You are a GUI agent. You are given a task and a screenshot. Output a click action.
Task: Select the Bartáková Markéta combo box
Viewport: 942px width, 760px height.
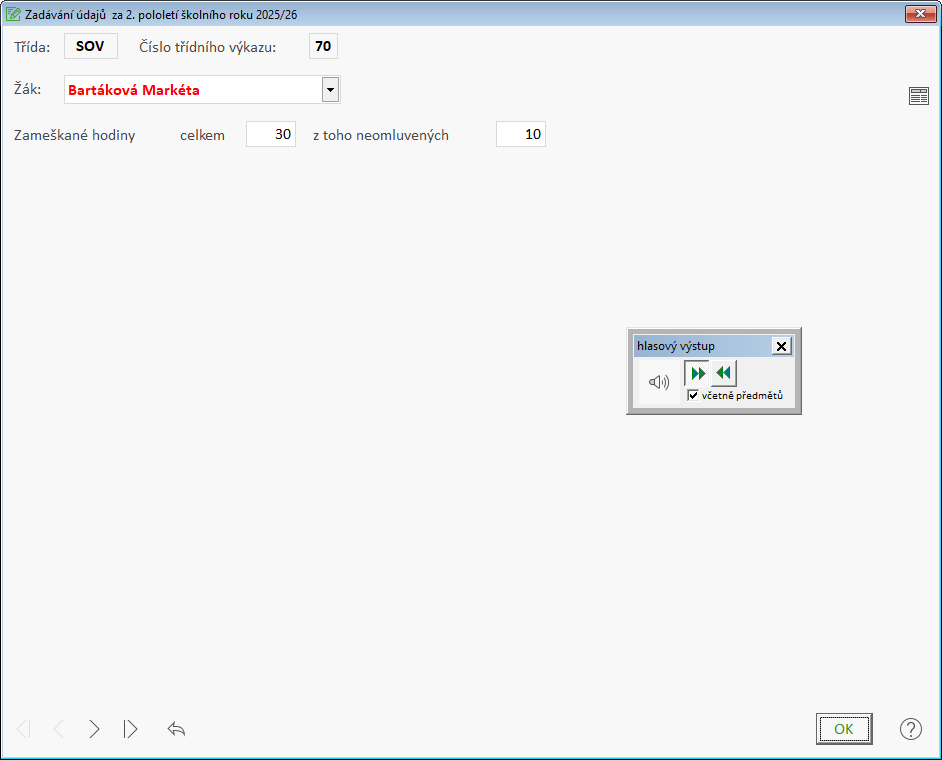point(192,90)
